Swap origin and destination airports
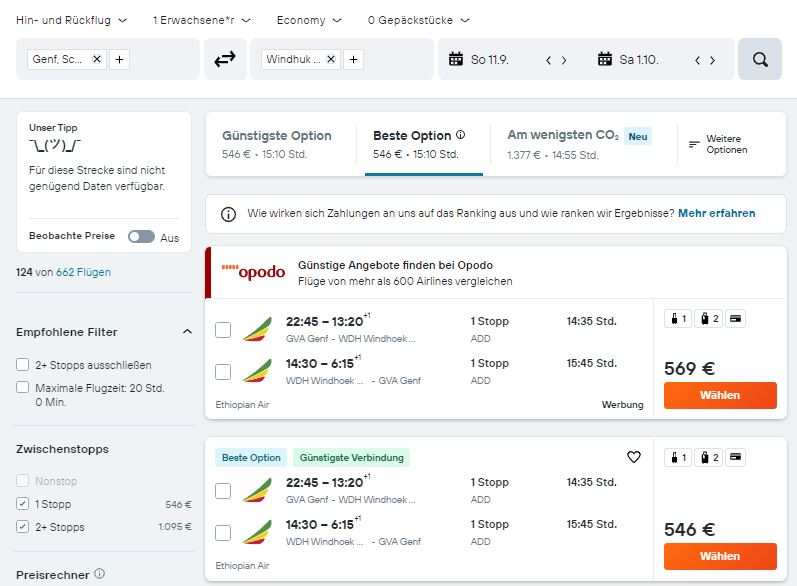This screenshot has width=797, height=586. point(225,59)
